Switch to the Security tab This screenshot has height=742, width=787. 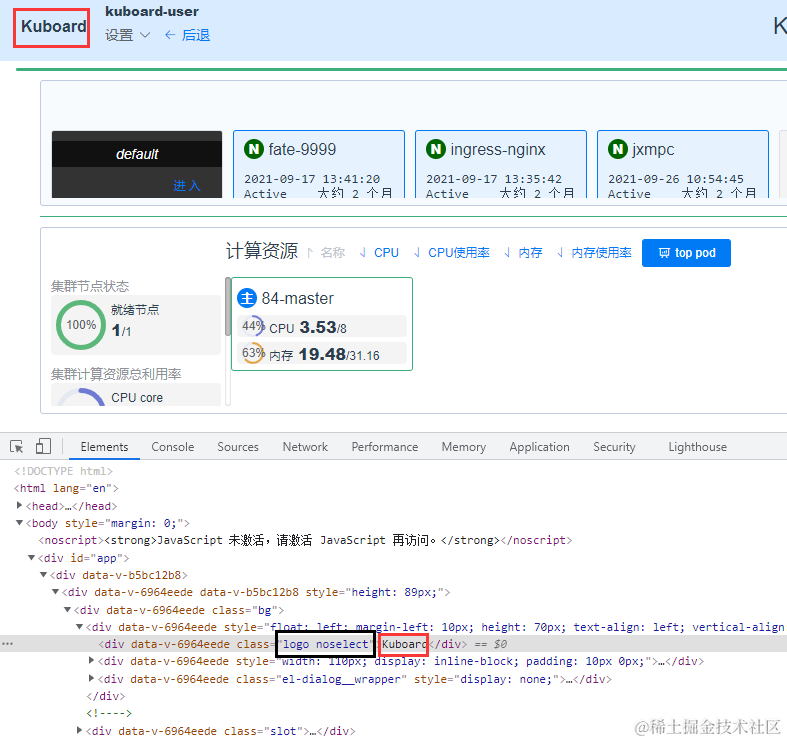coord(614,447)
